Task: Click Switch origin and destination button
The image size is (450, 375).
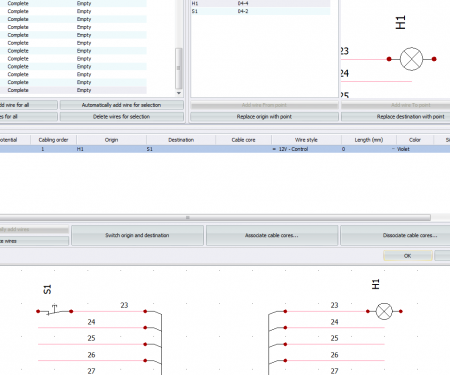Action: [x=137, y=235]
